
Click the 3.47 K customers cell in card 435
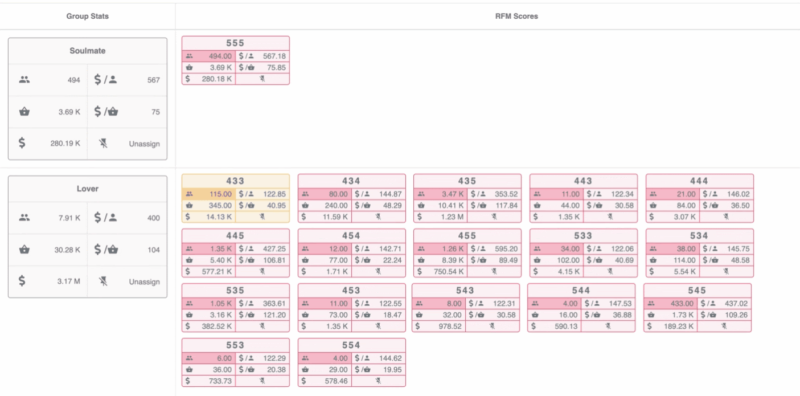(440, 194)
